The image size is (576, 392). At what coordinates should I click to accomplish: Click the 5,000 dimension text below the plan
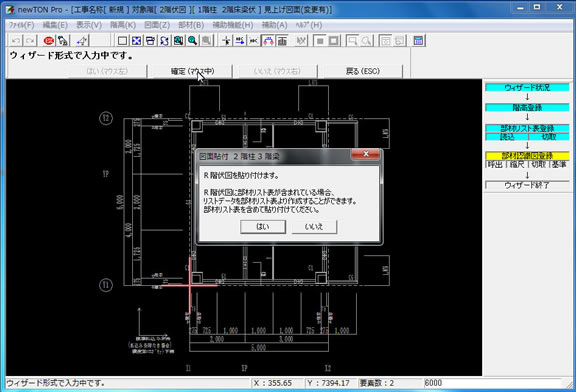[x=259, y=348]
